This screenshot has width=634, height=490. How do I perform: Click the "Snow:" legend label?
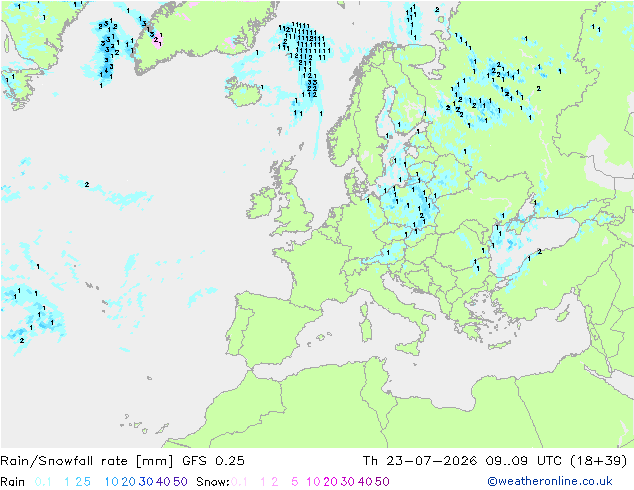tap(213, 482)
